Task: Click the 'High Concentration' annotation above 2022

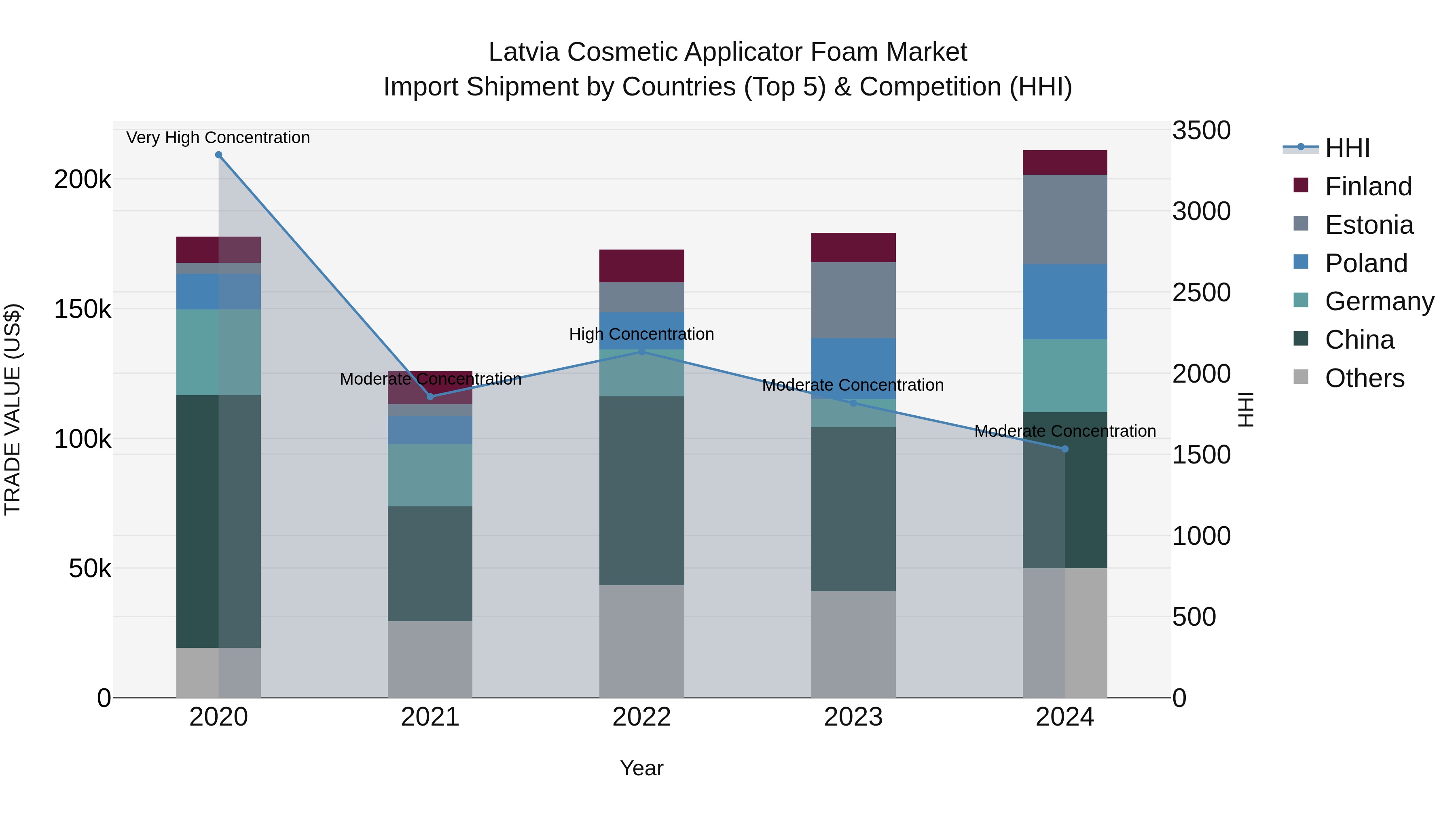Action: (641, 334)
